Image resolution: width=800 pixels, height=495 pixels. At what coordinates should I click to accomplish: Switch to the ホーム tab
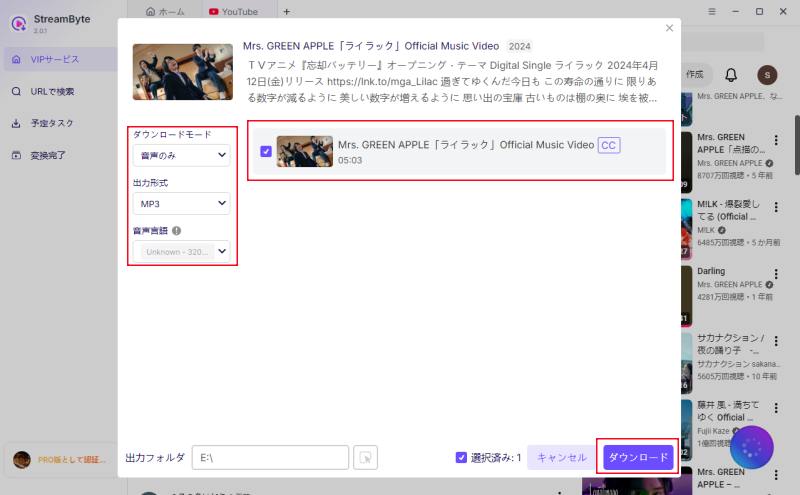tap(165, 11)
